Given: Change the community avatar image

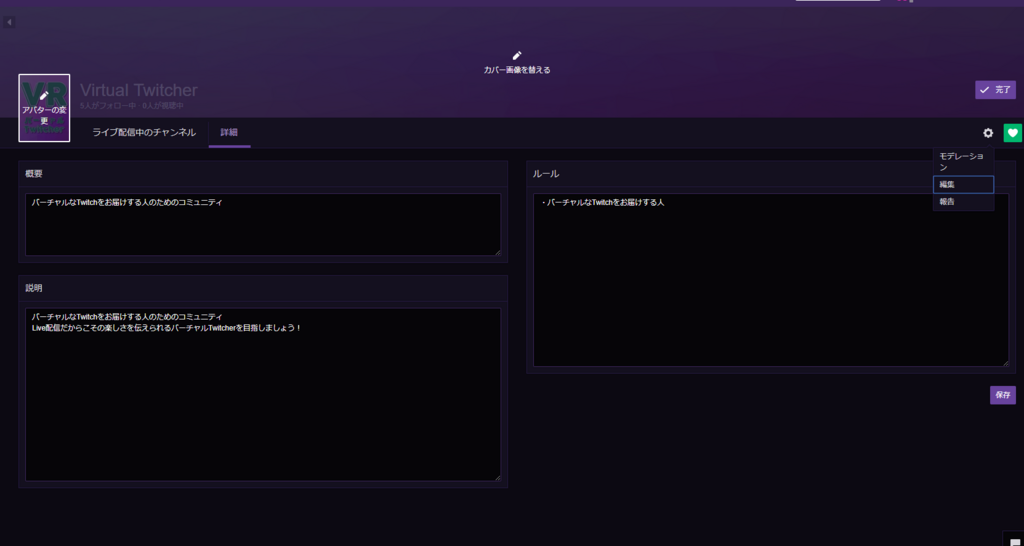Looking at the screenshot, I should click(44, 108).
